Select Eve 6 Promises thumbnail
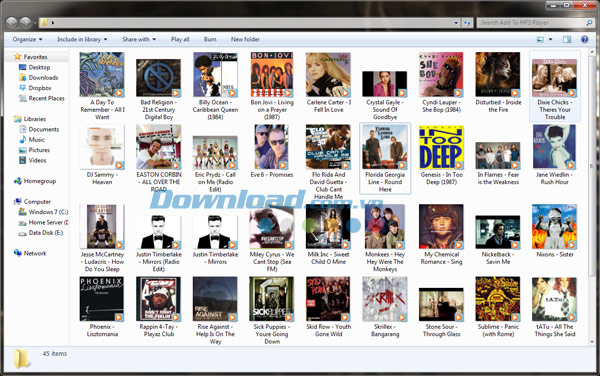600x376 pixels. (272, 147)
